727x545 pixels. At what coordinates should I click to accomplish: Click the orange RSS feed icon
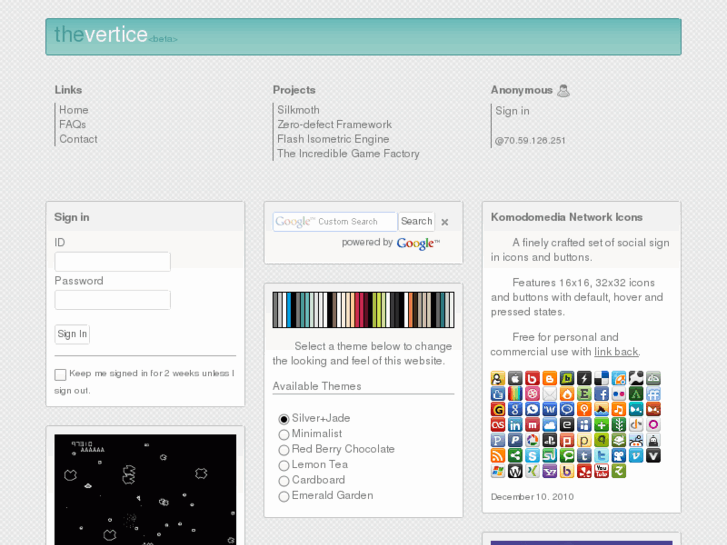tap(498, 455)
